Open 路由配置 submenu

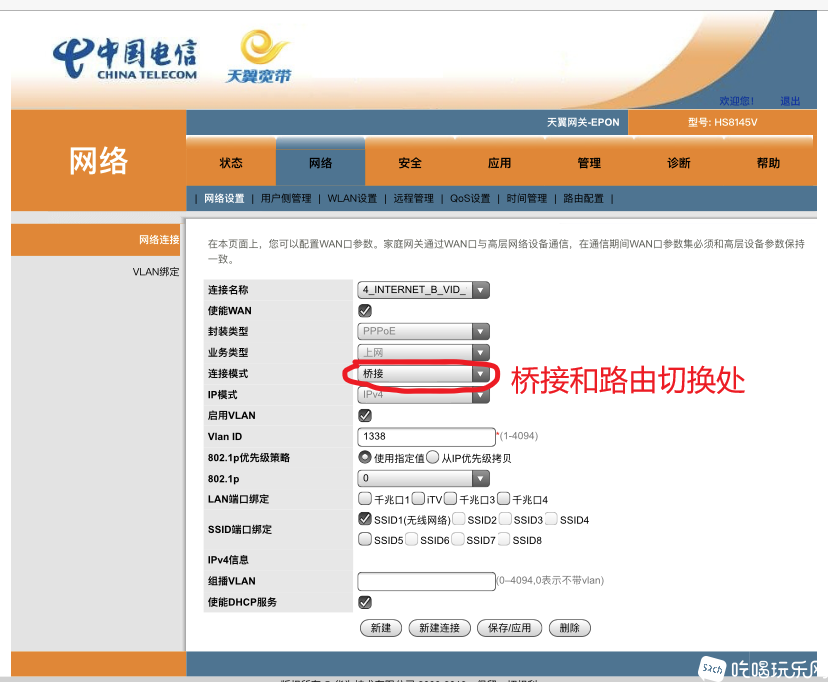pos(584,198)
